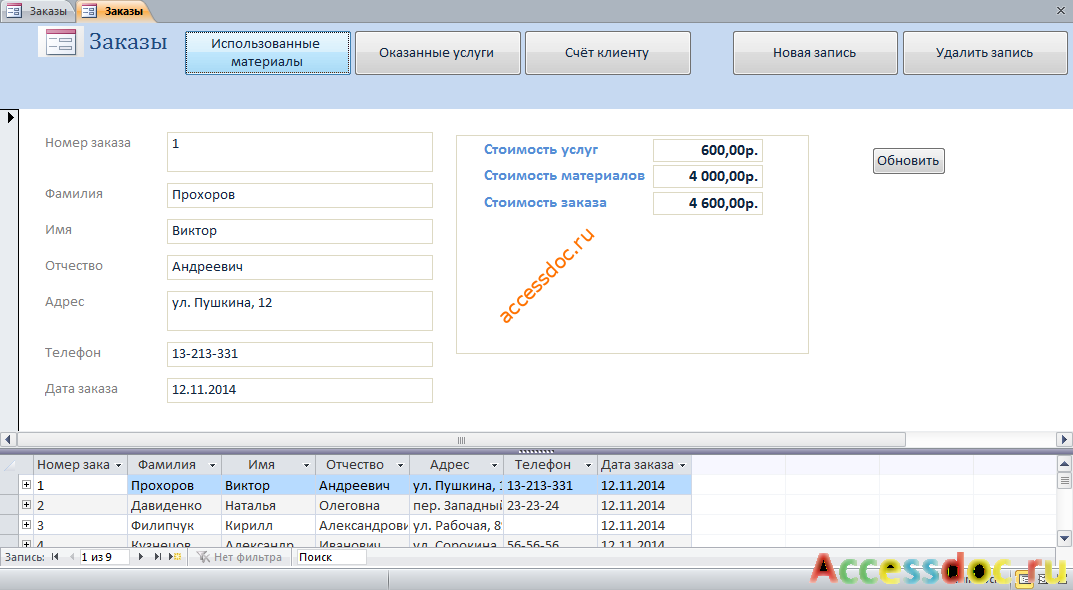Image resolution: width=1073 pixels, height=590 pixels.
Task: Open the Имя column filter dropdown
Action: 306,465
